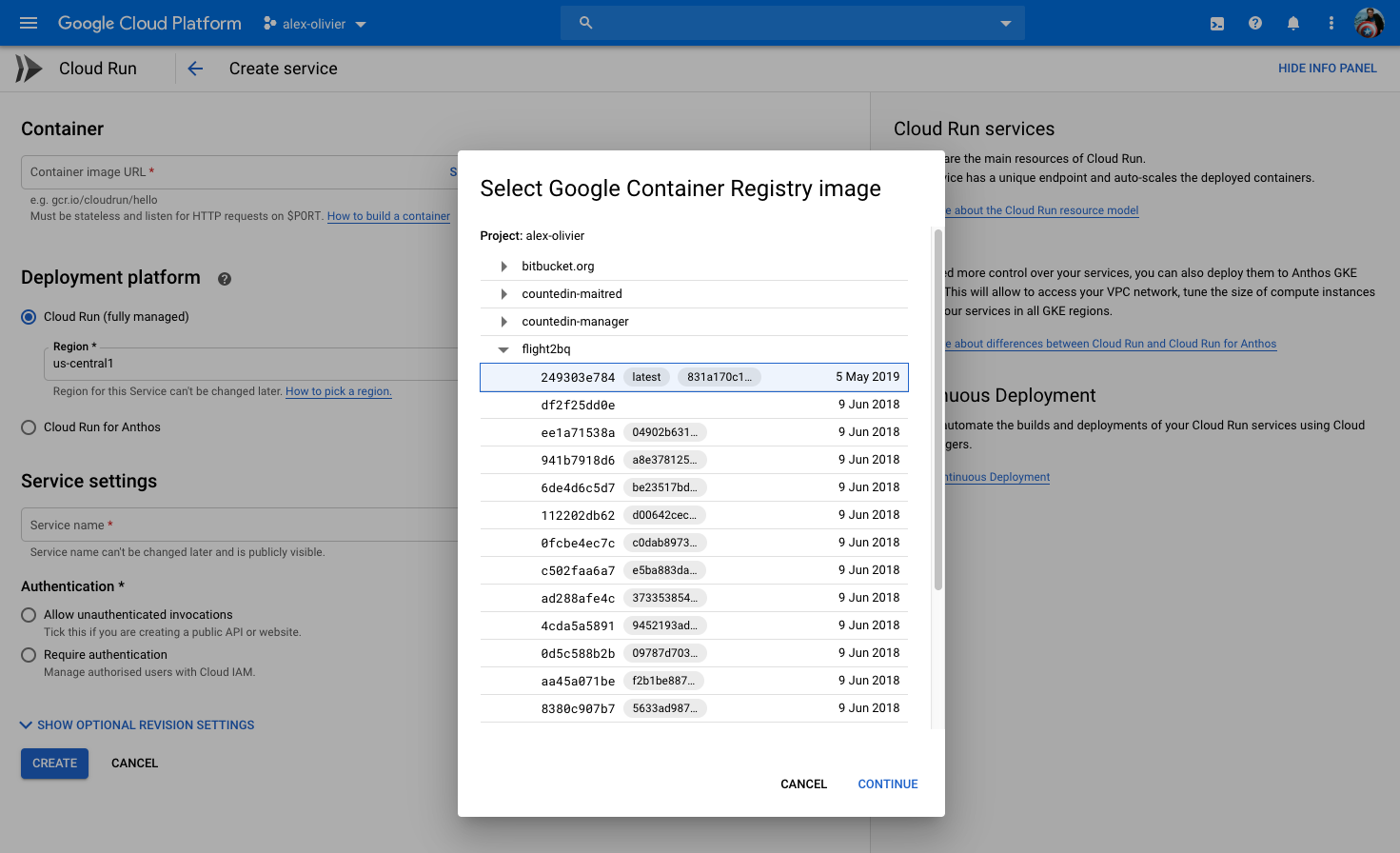Click CONTINUE in the image dialog

888,784
